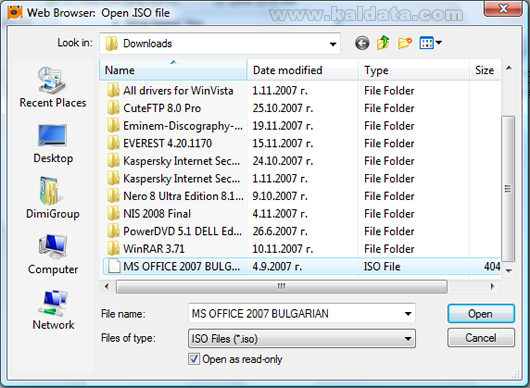The height and width of the screenshot is (388, 530).
Task: Sort by Size column header
Action: [485, 70]
